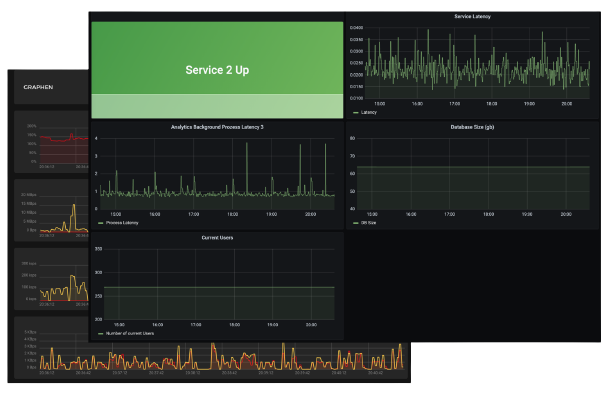Click the GRAPHEN logo in the background window
The width and height of the screenshot is (612, 395).
(38, 87)
